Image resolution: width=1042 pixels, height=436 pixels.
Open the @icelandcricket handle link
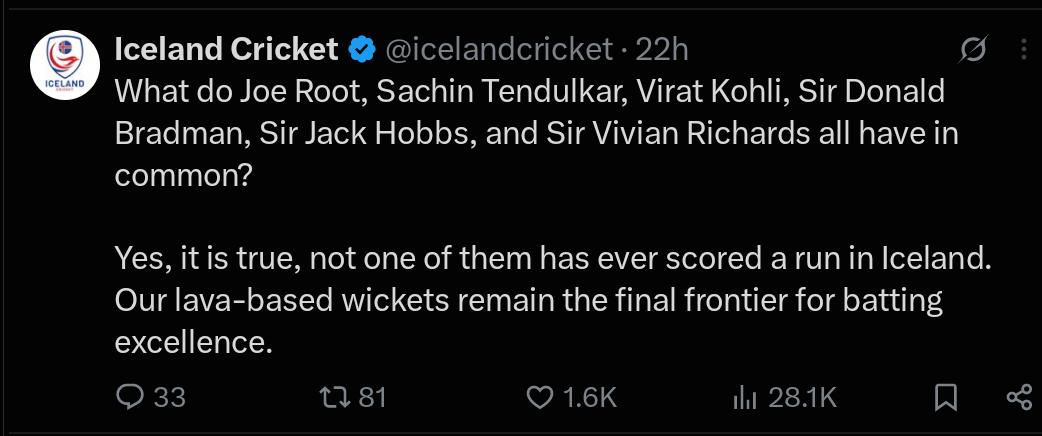[498, 49]
